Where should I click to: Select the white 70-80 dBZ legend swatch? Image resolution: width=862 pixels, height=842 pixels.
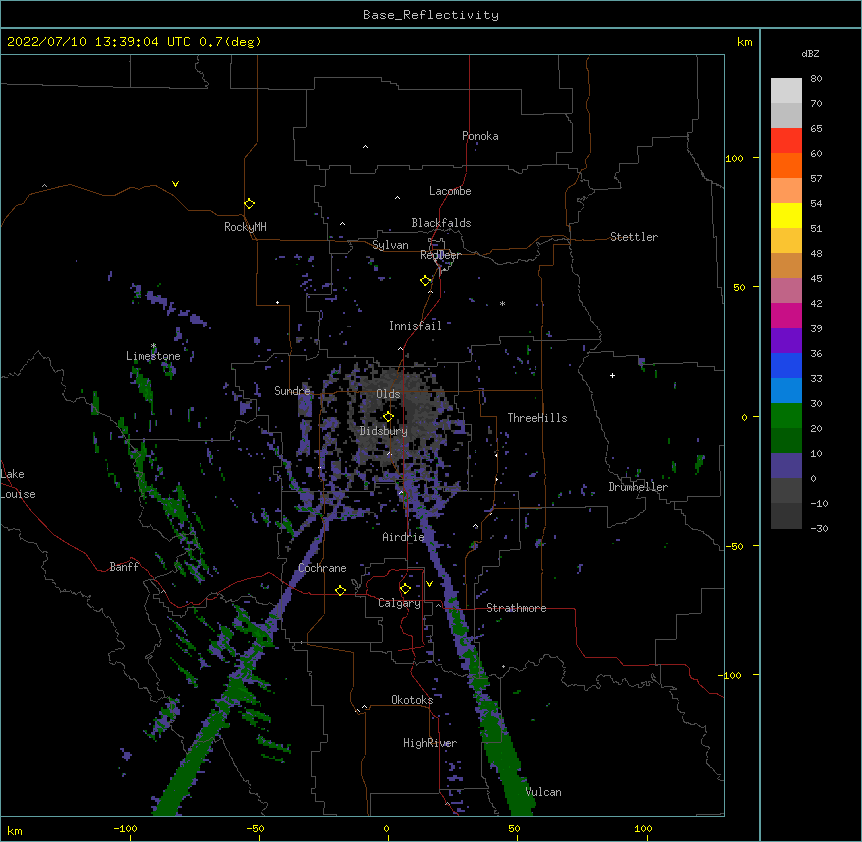point(786,91)
